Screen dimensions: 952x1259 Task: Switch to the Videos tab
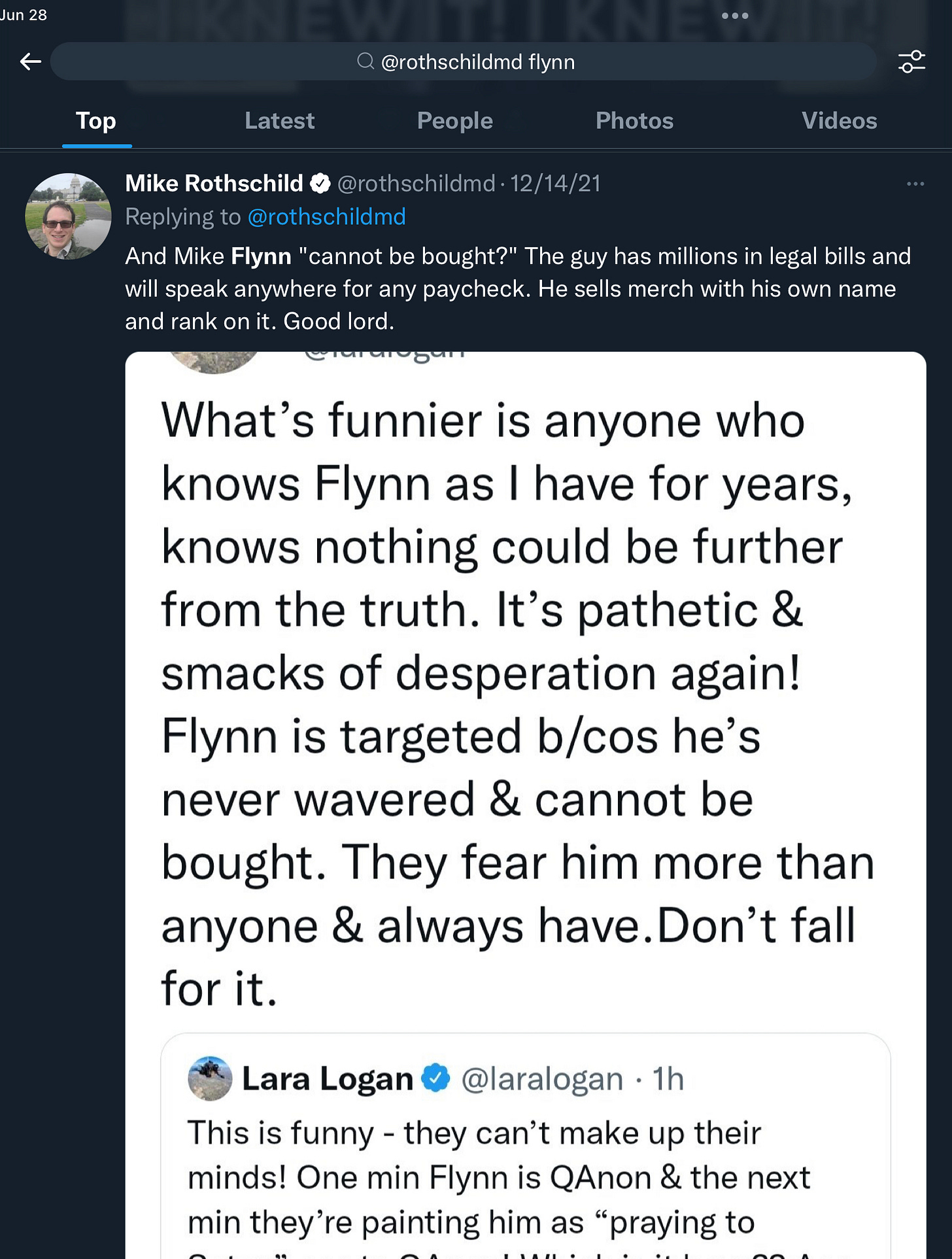[x=839, y=121]
